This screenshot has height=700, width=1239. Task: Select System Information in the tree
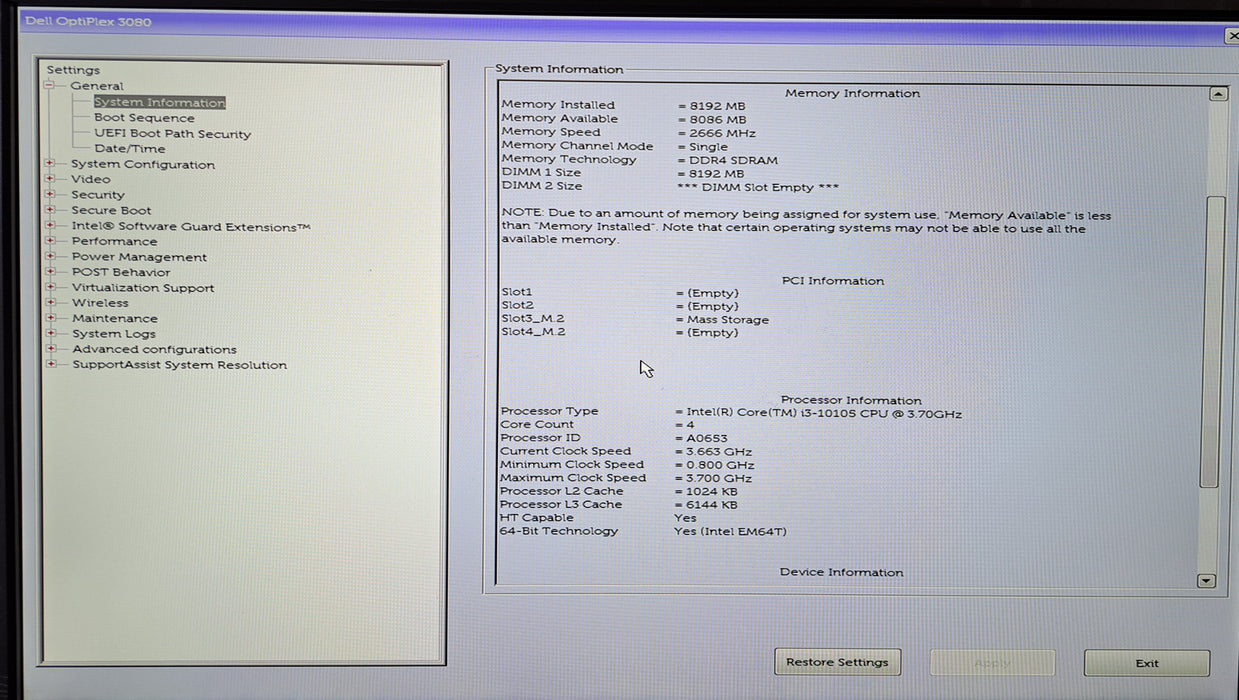click(x=160, y=102)
